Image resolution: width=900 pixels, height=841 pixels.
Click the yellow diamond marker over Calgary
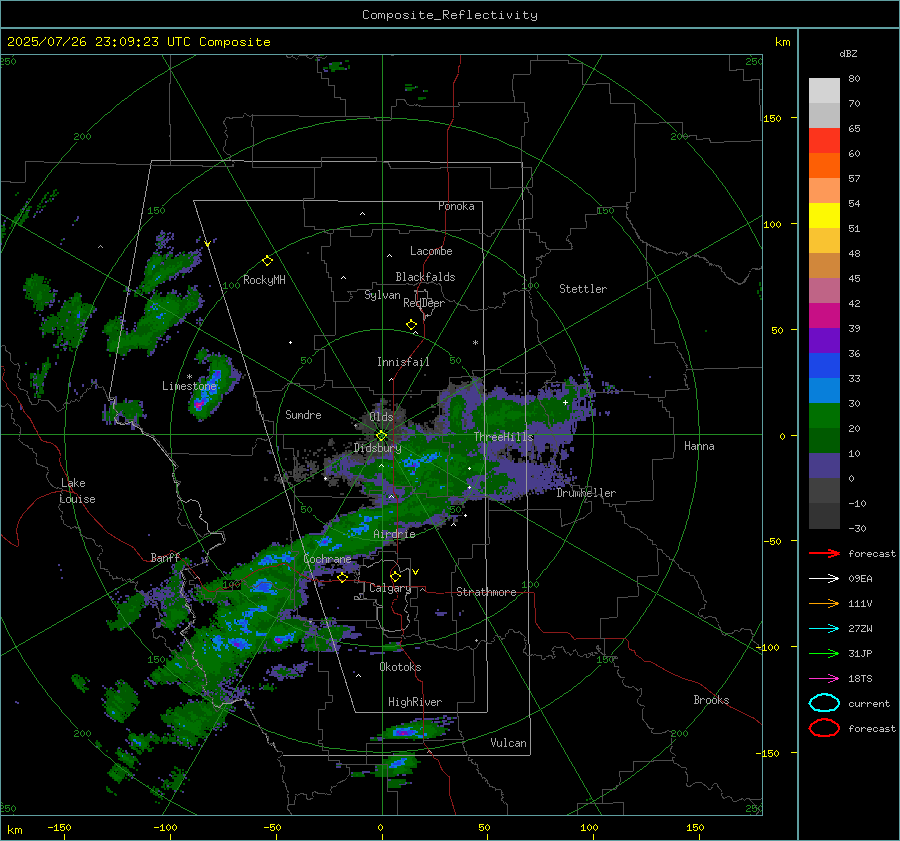[x=395, y=576]
